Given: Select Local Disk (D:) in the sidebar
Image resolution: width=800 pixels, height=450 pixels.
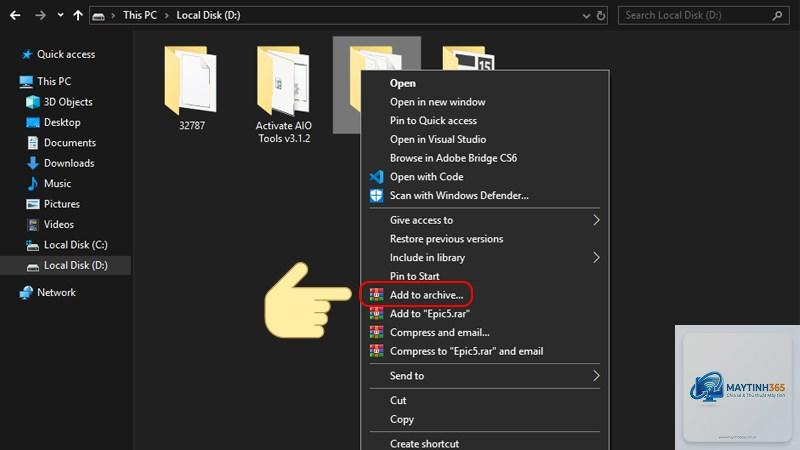Looking at the screenshot, I should tap(67, 265).
